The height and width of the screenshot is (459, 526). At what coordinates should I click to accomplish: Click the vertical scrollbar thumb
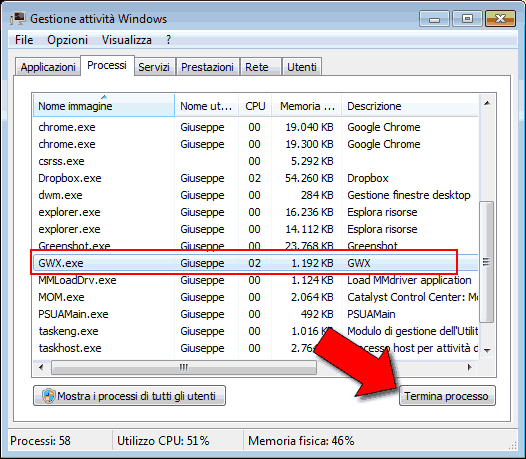coord(486,262)
